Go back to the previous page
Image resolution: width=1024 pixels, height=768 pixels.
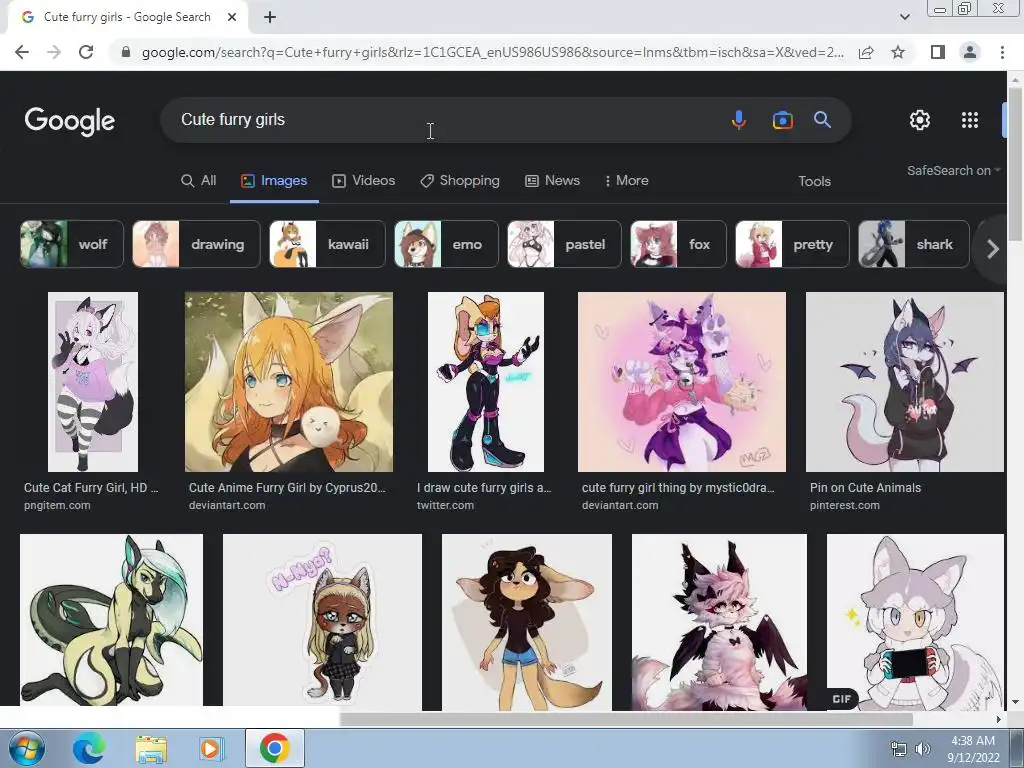pos(22,52)
